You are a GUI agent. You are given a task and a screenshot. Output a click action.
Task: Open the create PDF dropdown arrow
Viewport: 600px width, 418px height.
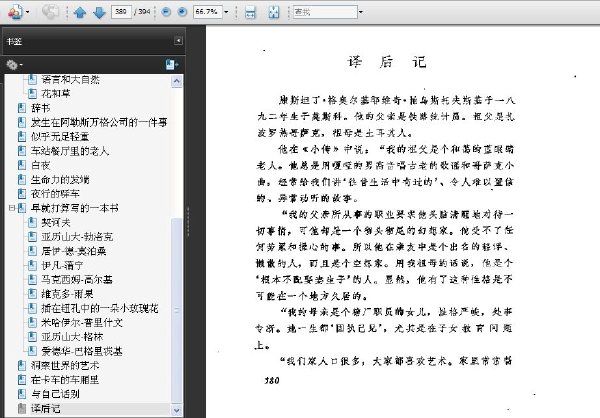pos(28,12)
